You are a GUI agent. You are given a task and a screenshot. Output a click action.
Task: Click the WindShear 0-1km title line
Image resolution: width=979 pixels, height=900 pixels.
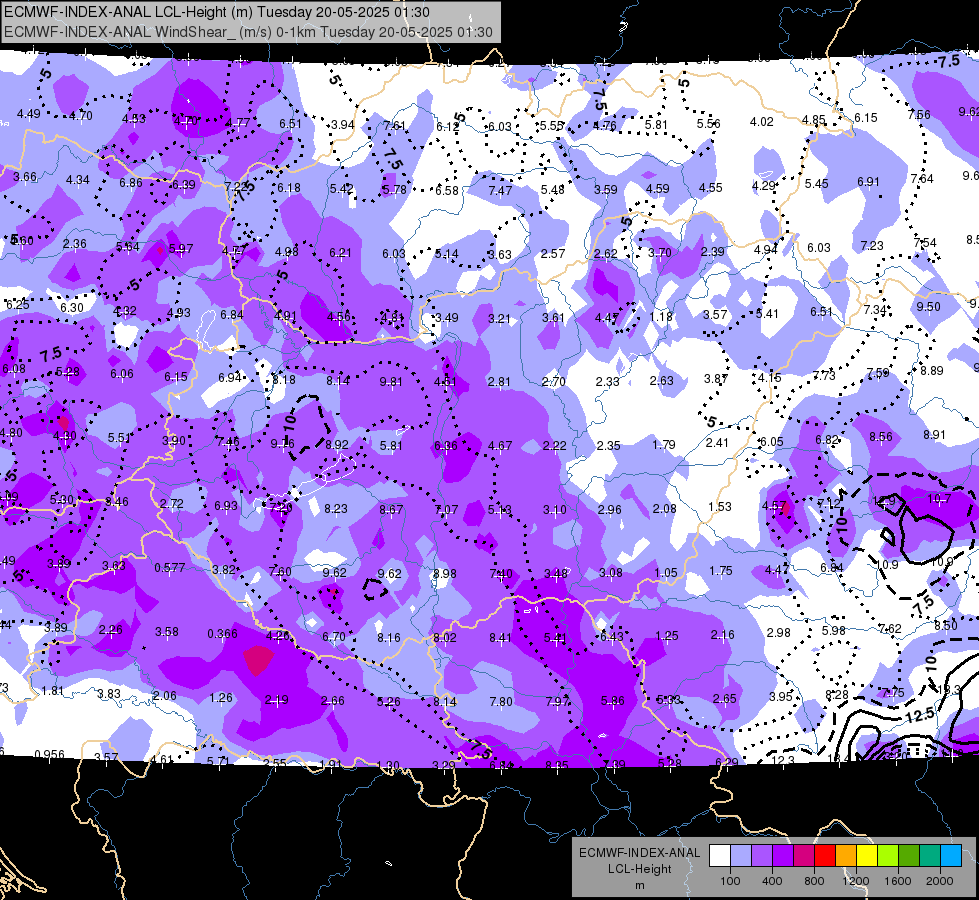(248, 32)
